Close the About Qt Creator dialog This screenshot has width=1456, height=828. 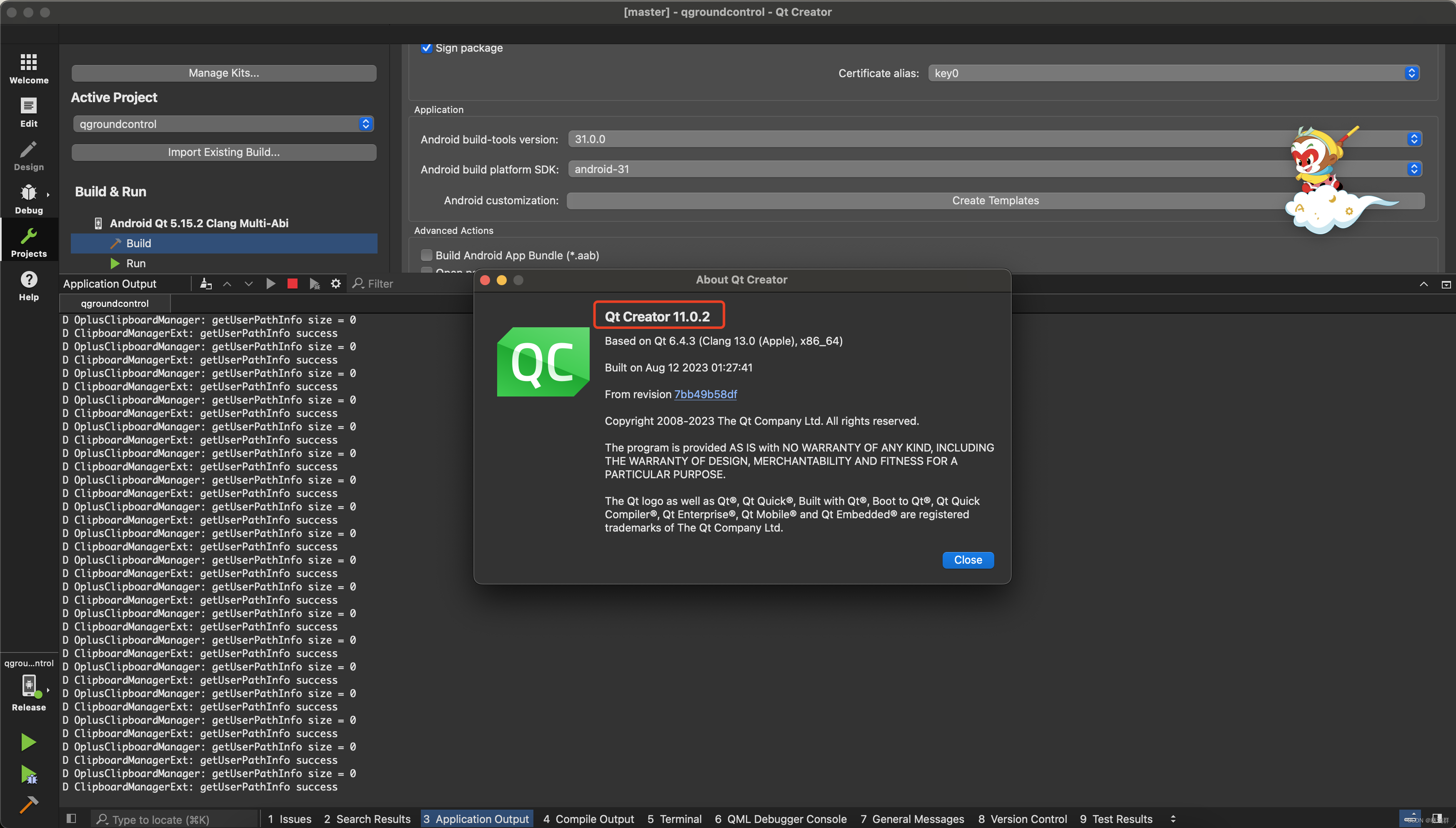click(968, 560)
